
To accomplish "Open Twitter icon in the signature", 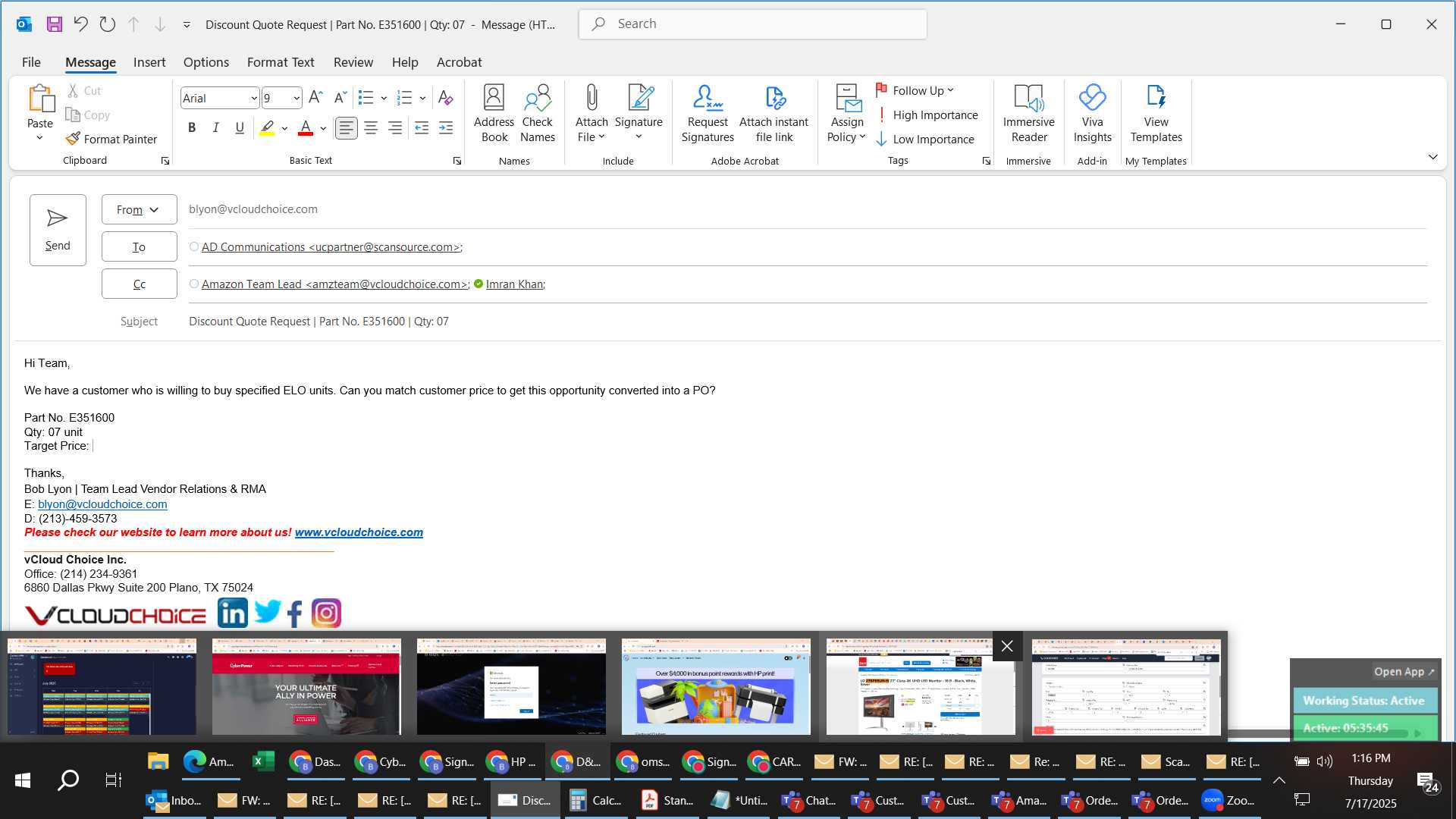I will coord(267,611).
